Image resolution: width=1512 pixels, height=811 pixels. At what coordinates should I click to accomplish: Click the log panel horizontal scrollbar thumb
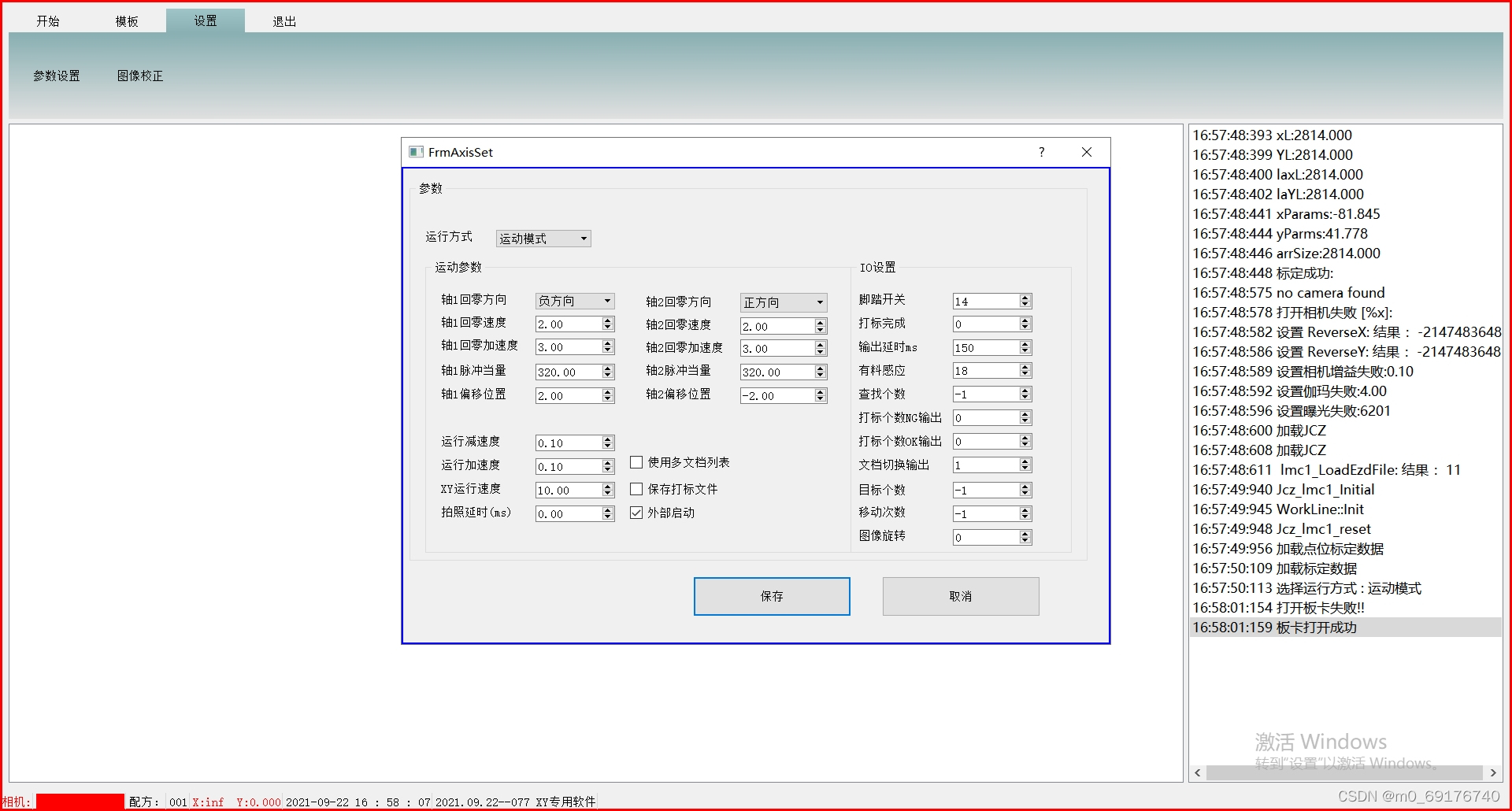[x=1344, y=773]
